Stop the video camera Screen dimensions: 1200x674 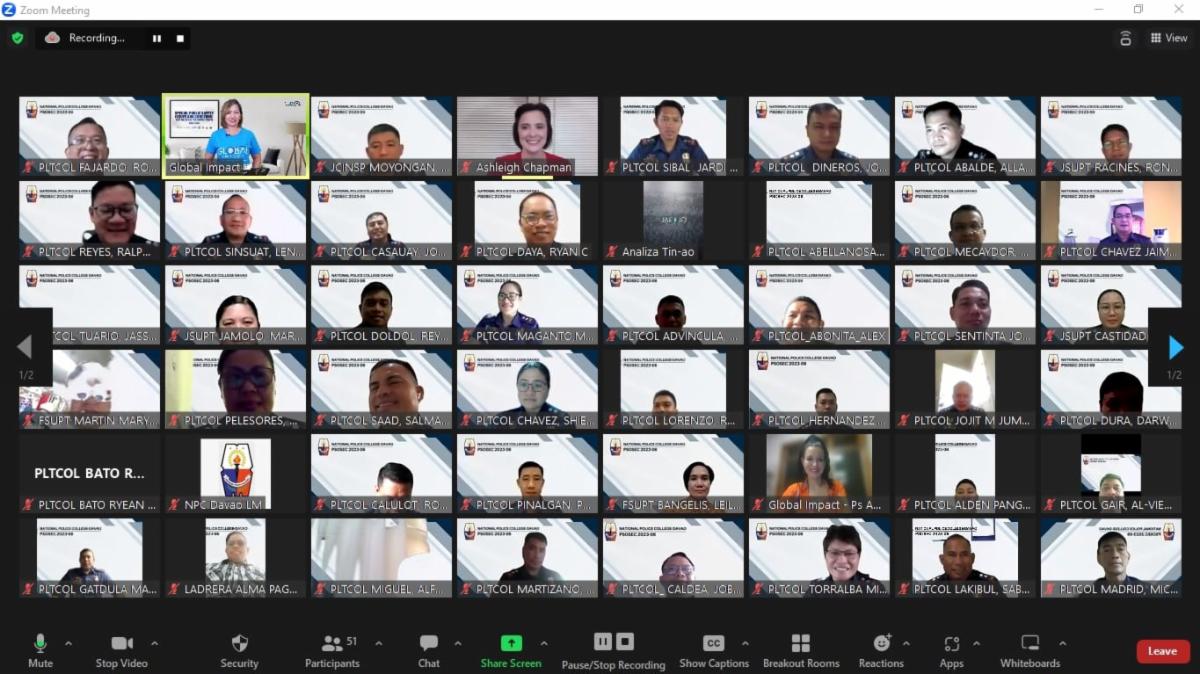click(x=121, y=650)
